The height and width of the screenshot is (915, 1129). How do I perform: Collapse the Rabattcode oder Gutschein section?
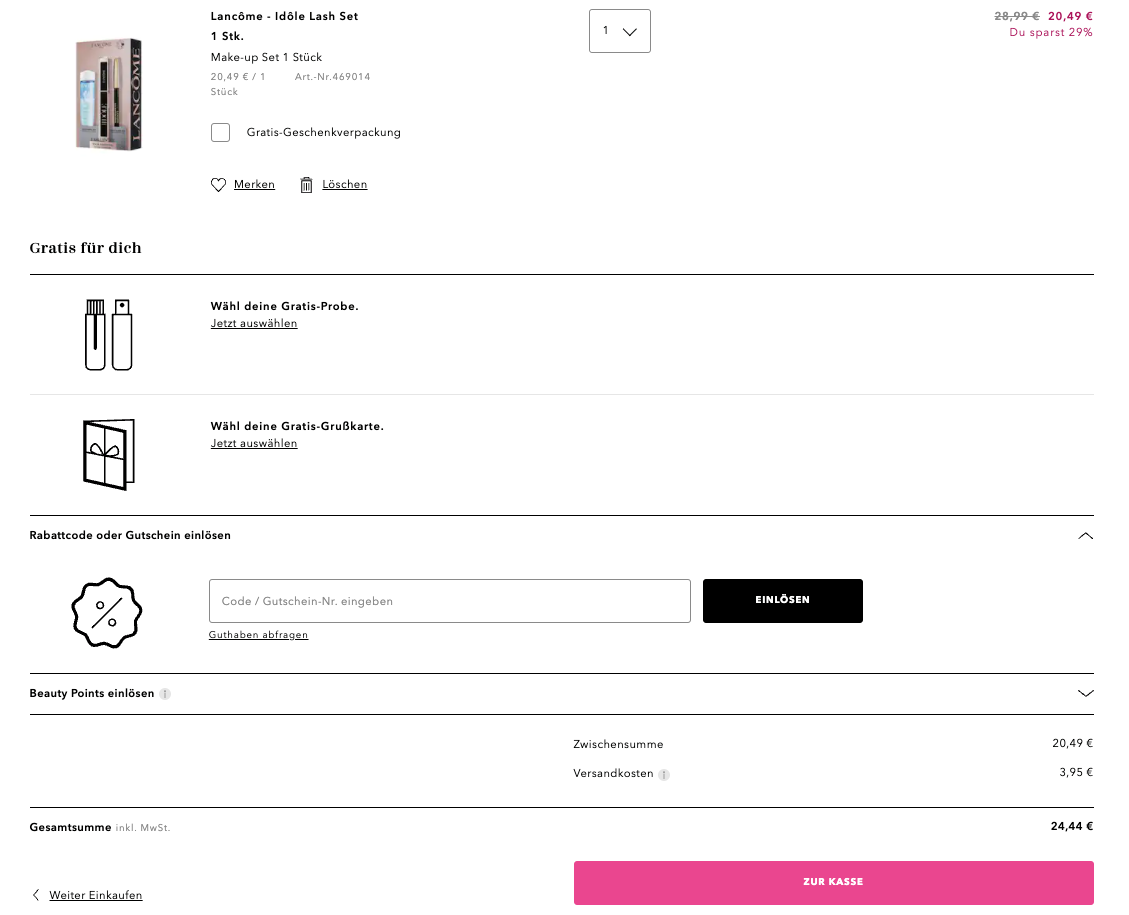[x=1085, y=536]
